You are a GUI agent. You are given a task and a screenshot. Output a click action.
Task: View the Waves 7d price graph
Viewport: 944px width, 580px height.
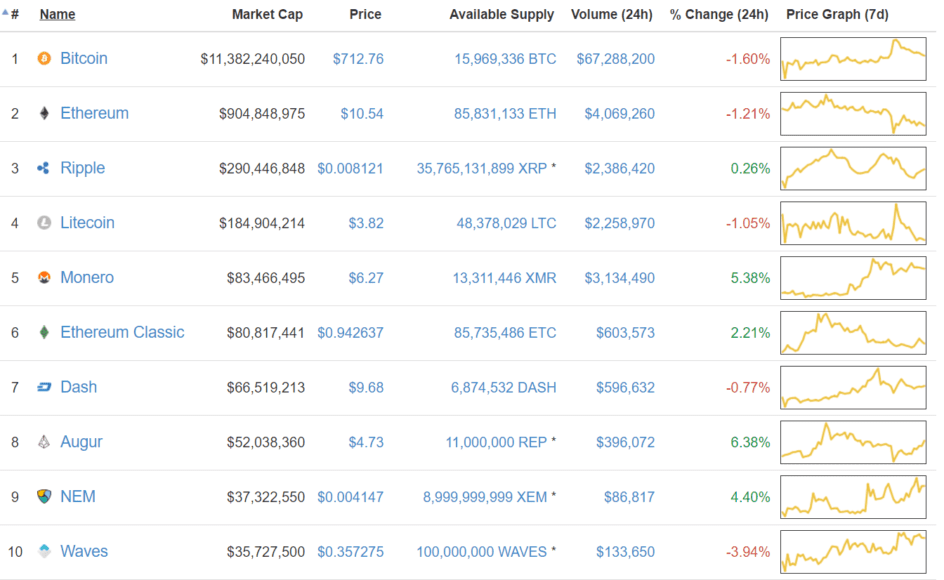pos(853,552)
